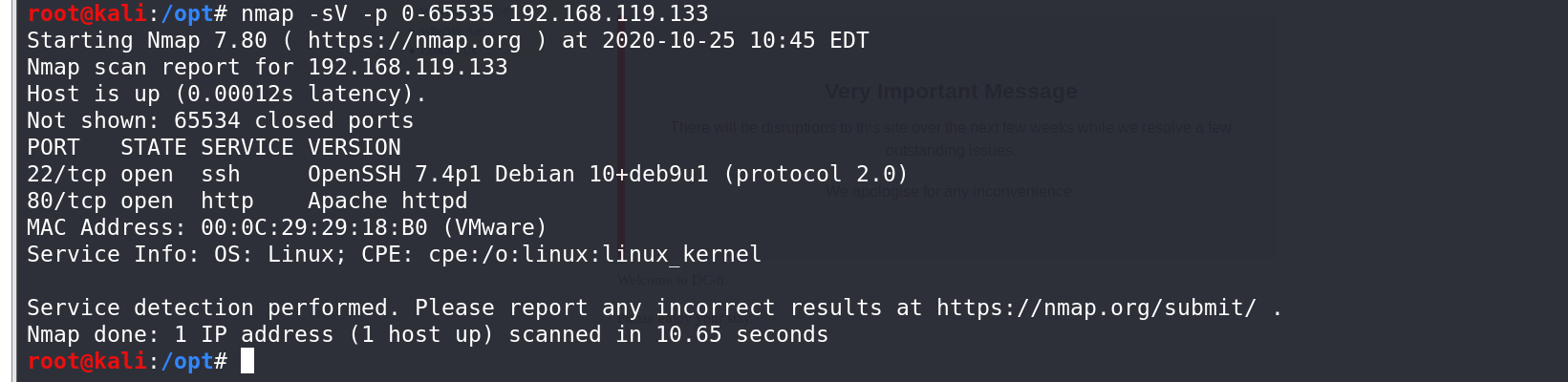Click the MAC address 00:0C:29:29:18:B0

pyautogui.click(x=314, y=227)
